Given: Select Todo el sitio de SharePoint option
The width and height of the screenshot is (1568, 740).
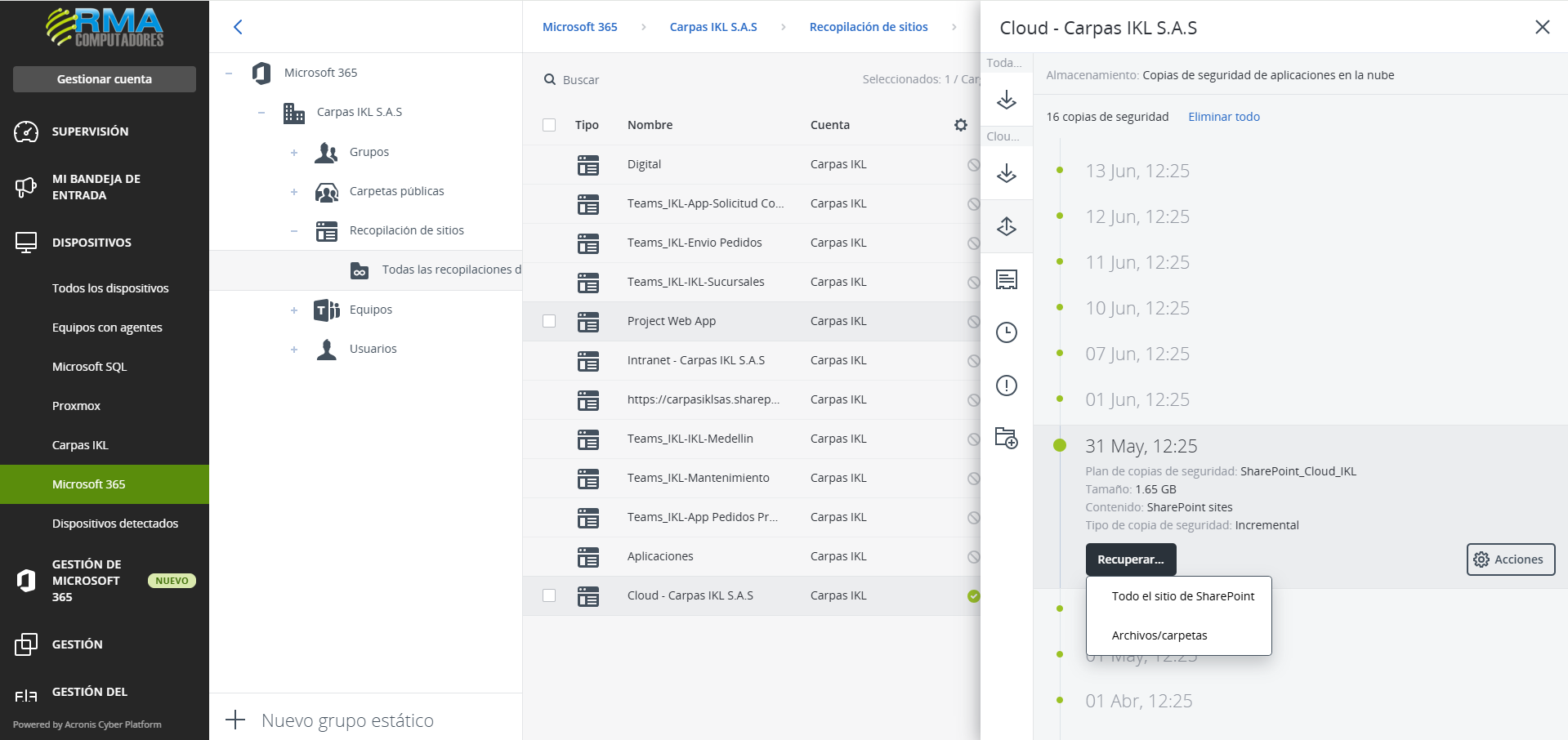Looking at the screenshot, I should [x=1182, y=596].
